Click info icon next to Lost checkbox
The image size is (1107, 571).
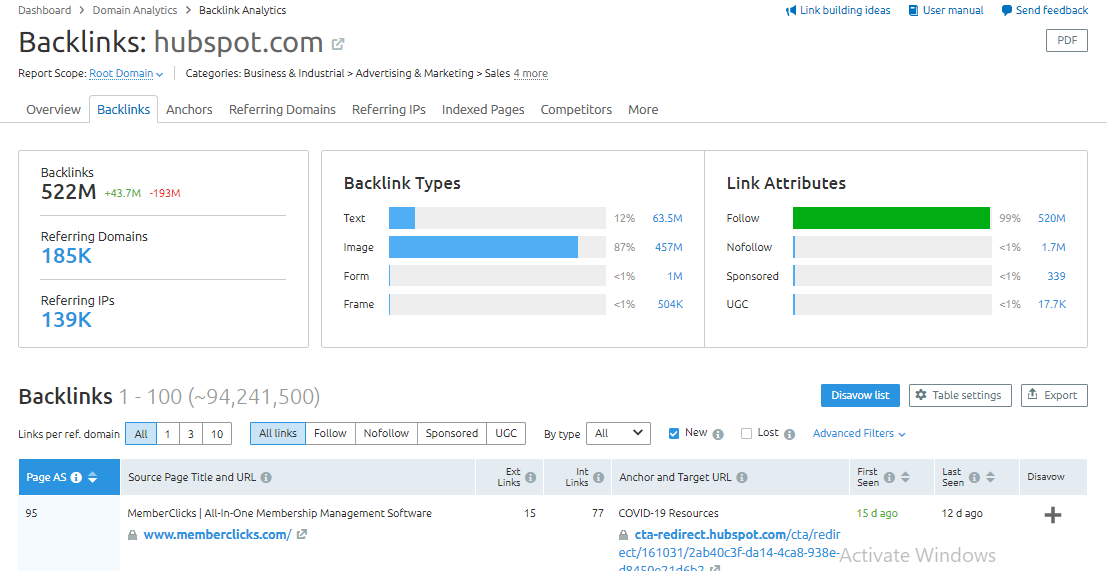789,435
